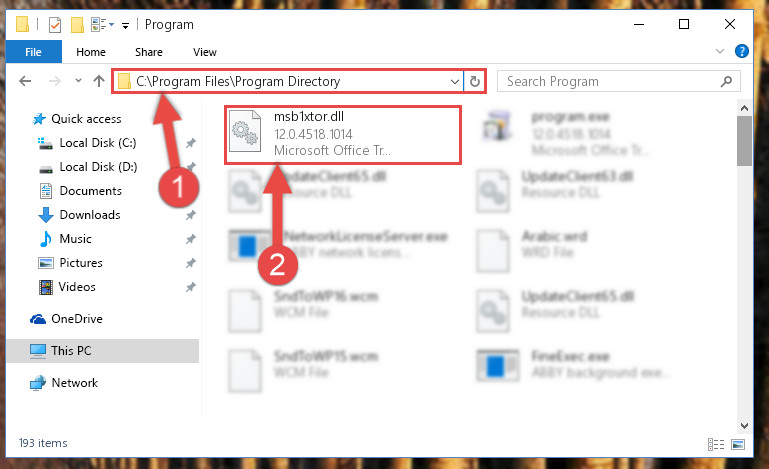Click the new folder icon in quick access toolbar
Viewport: 769px width, 469px height.
pyautogui.click(x=77, y=25)
